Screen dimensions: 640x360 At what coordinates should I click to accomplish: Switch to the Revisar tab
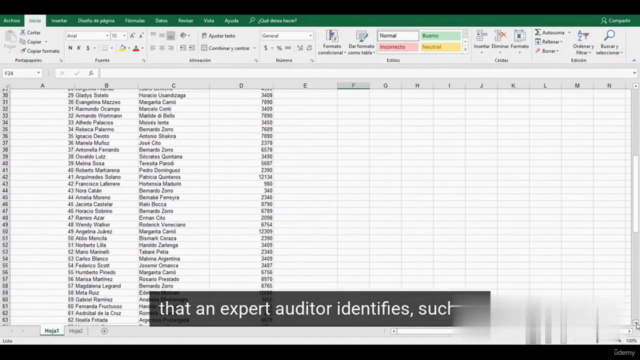coord(185,20)
